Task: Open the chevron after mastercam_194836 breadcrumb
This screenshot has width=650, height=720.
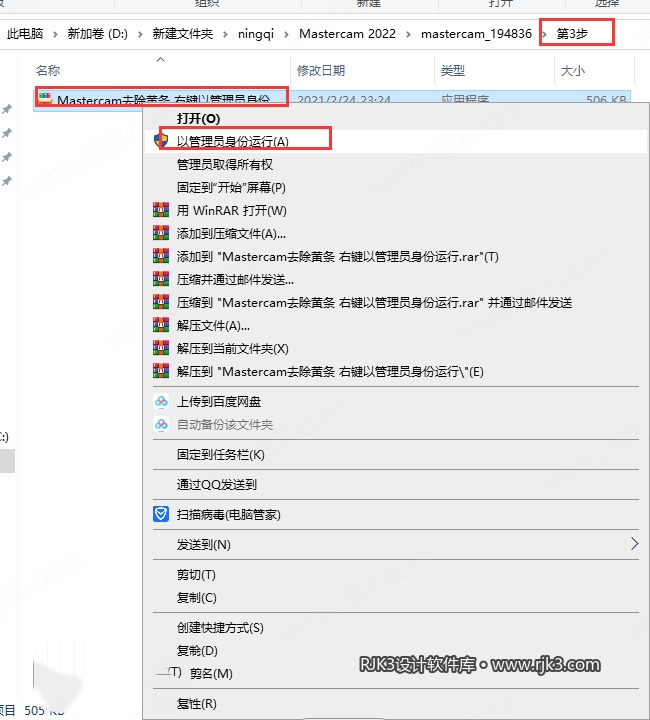Action: (544, 34)
